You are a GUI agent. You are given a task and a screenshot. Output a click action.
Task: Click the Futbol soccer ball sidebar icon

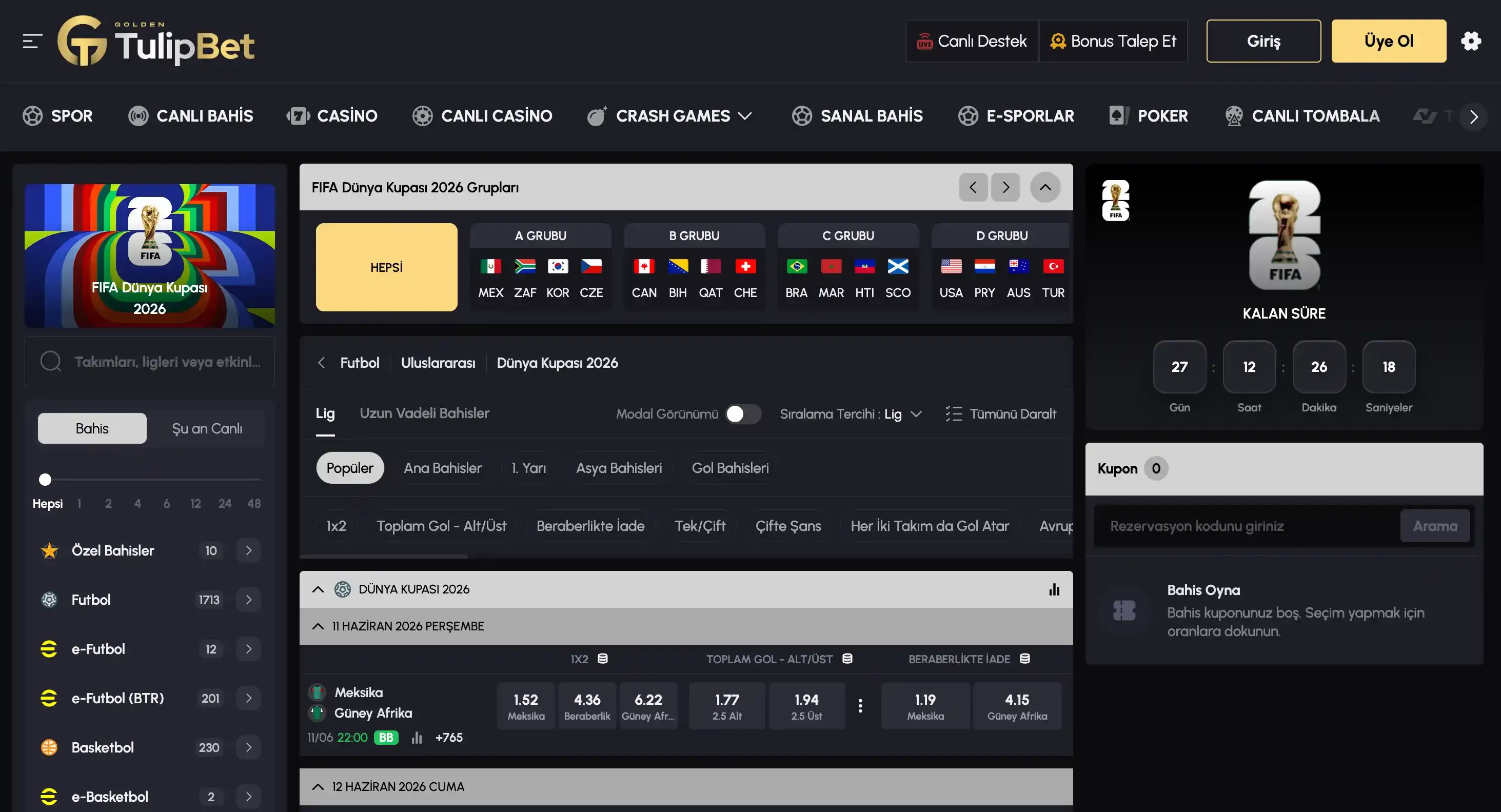[x=50, y=600]
